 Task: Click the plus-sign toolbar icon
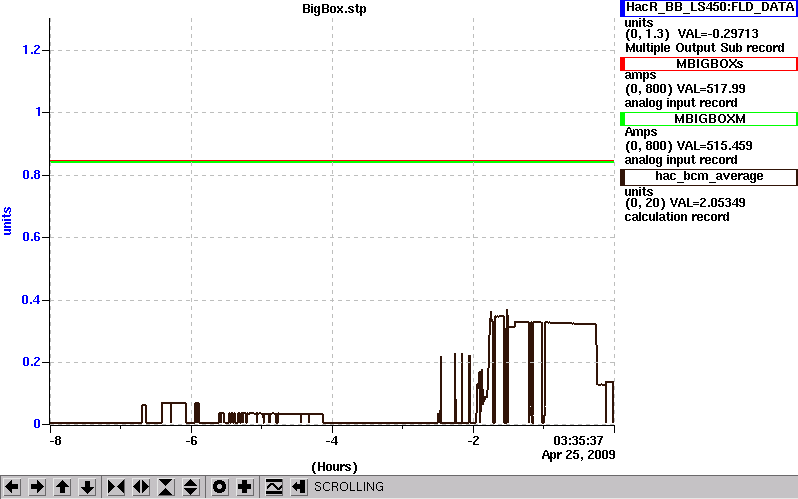click(244, 487)
